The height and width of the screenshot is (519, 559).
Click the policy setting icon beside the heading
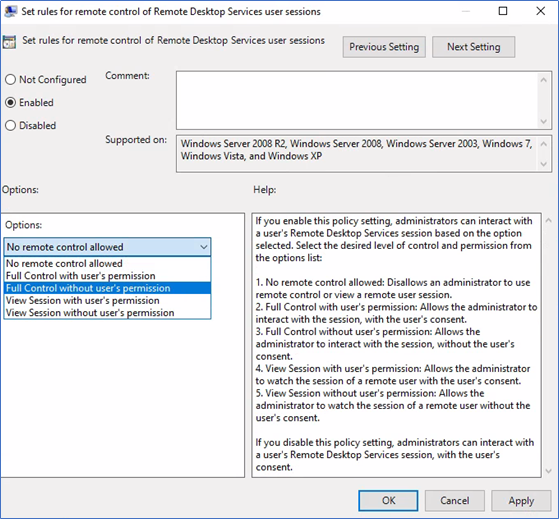[x=9, y=42]
